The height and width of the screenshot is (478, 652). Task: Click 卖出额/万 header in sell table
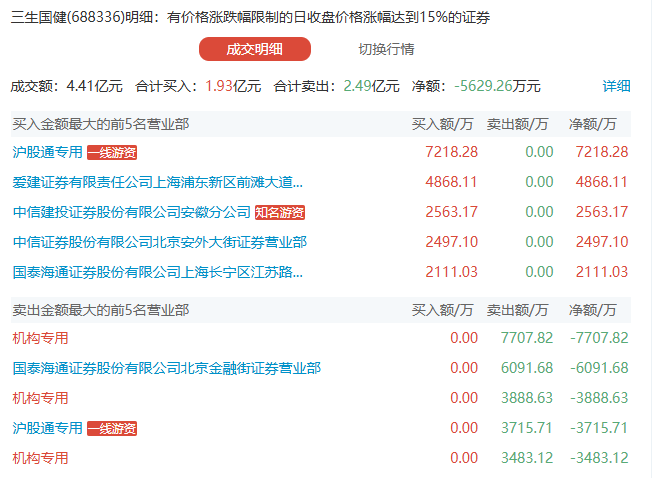pos(517,310)
